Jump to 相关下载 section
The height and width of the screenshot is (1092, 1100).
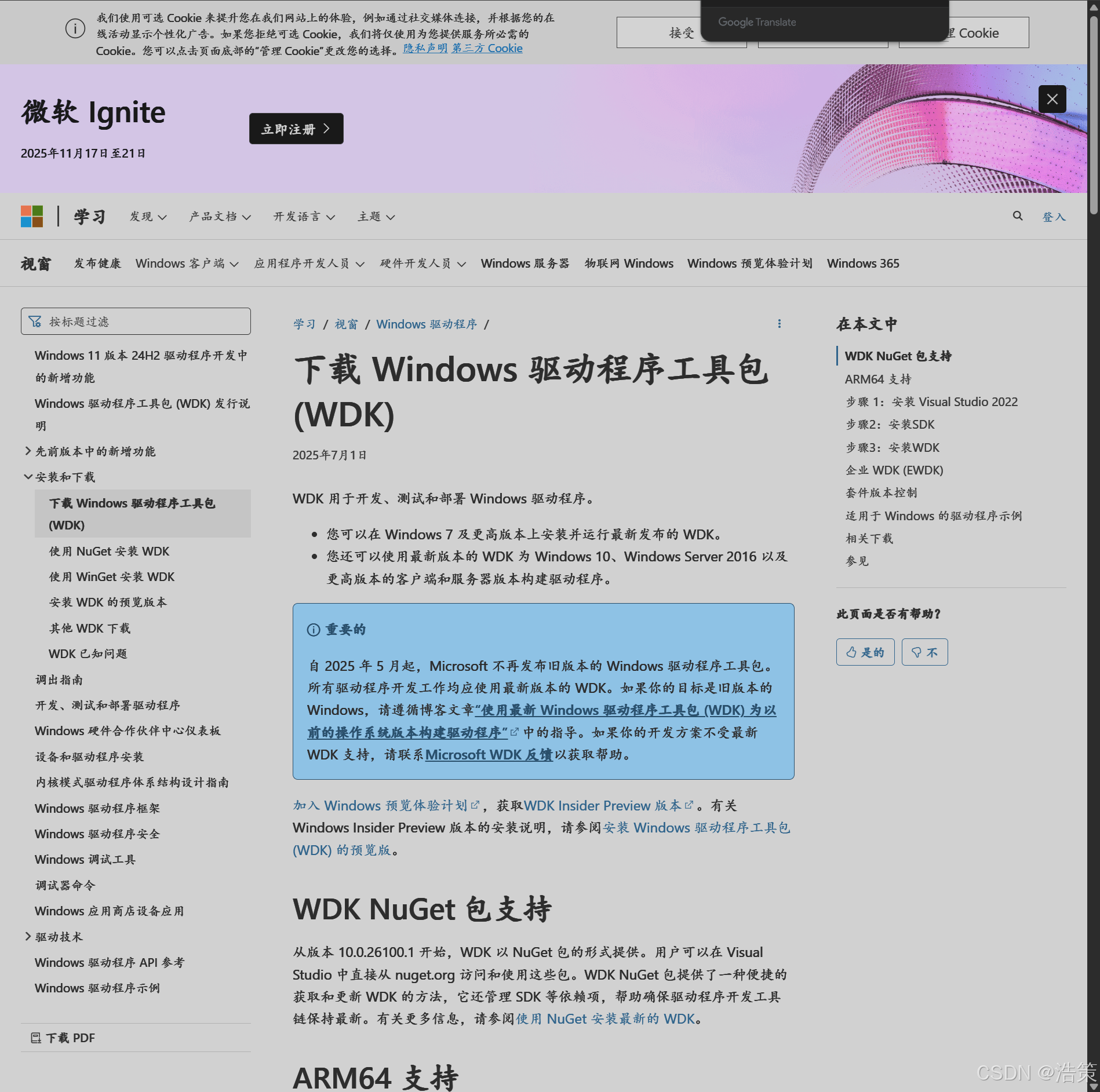(869, 539)
